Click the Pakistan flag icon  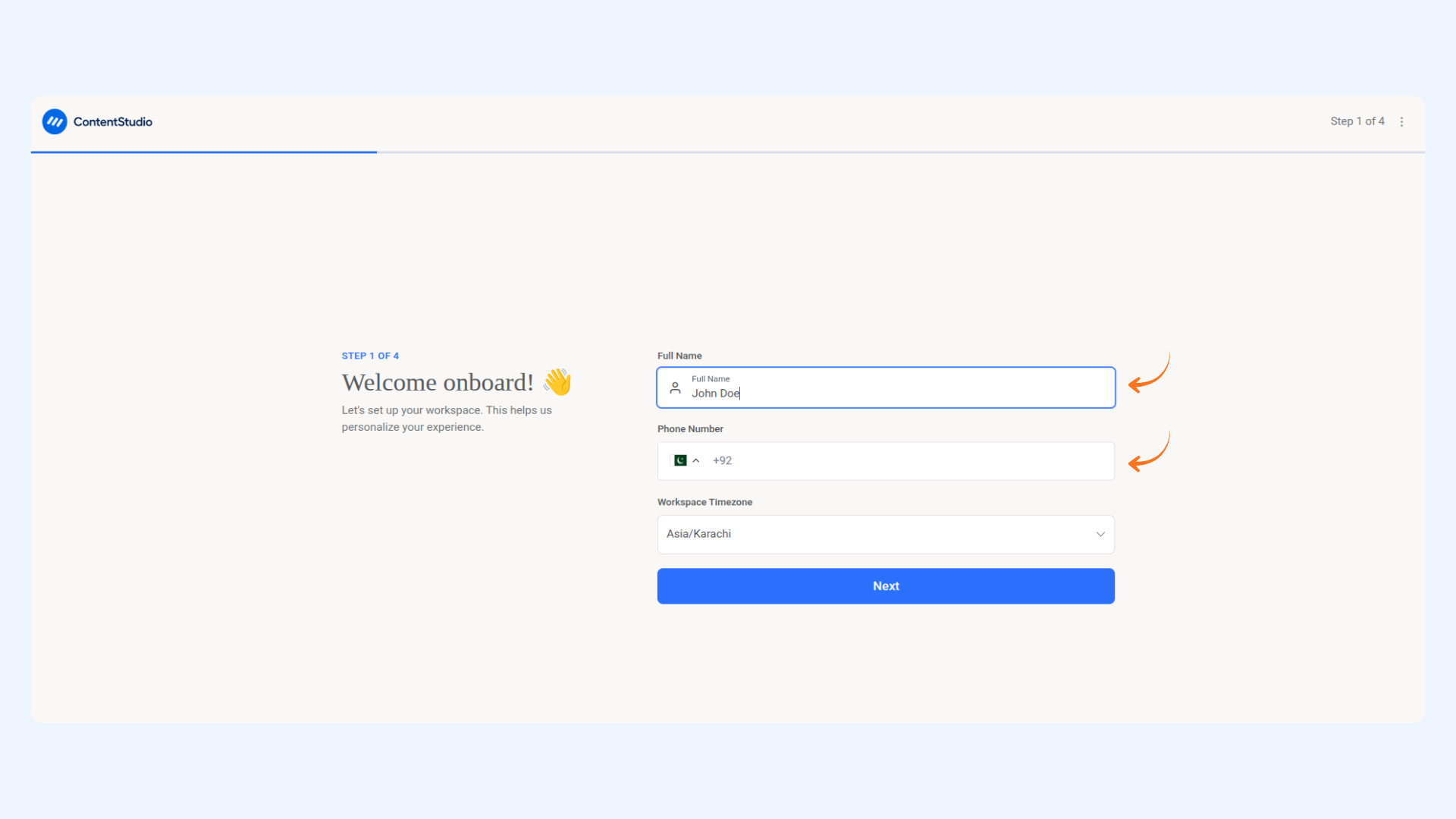[x=680, y=460]
